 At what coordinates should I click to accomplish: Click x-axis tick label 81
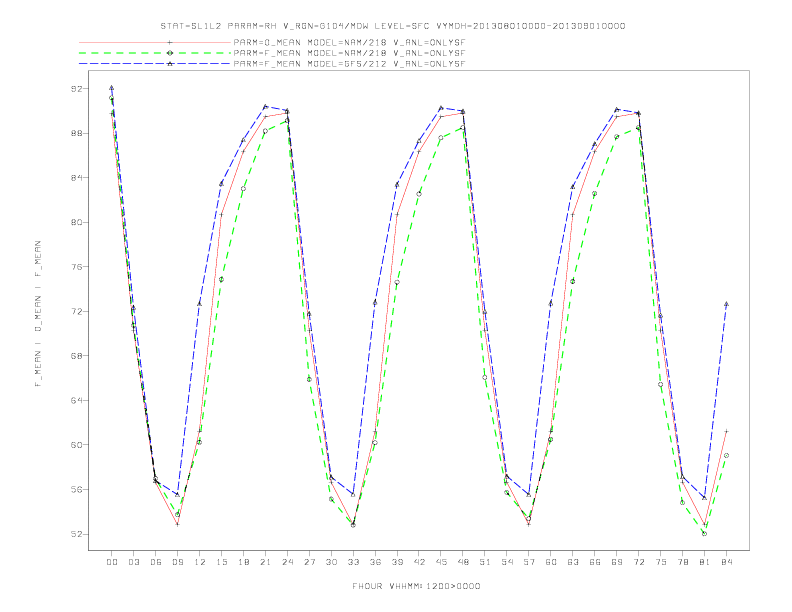pos(705,562)
